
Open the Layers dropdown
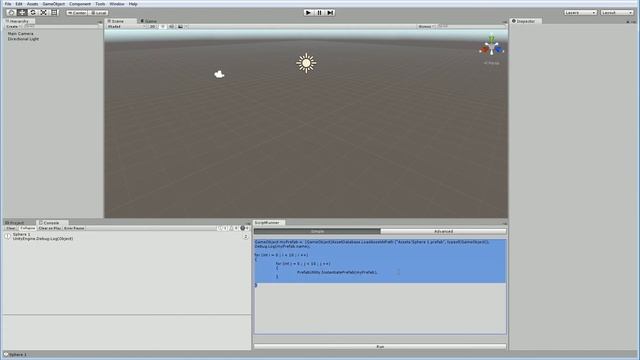pyautogui.click(x=580, y=13)
